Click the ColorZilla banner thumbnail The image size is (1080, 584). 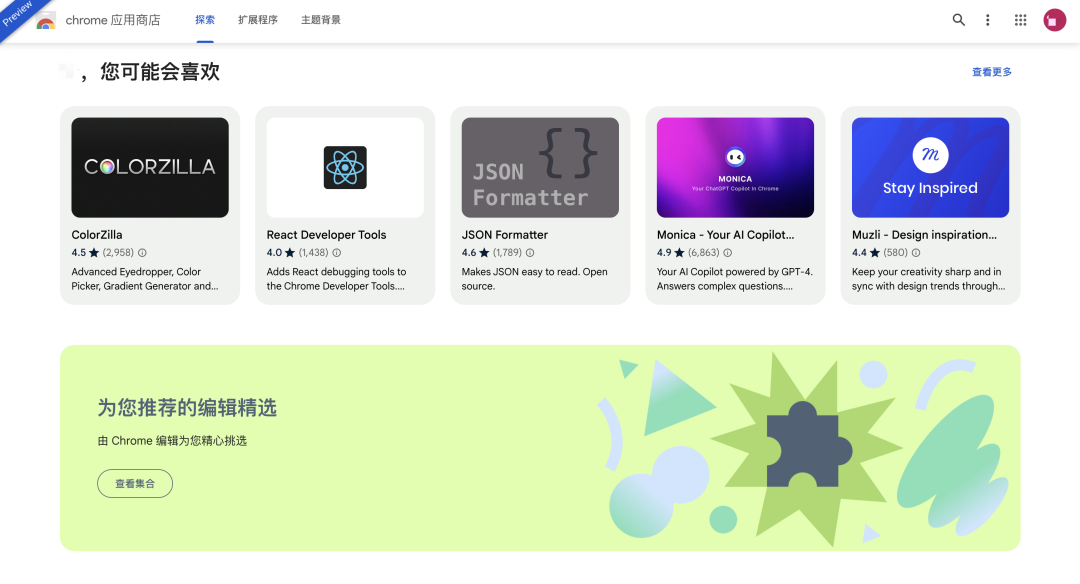coord(150,167)
